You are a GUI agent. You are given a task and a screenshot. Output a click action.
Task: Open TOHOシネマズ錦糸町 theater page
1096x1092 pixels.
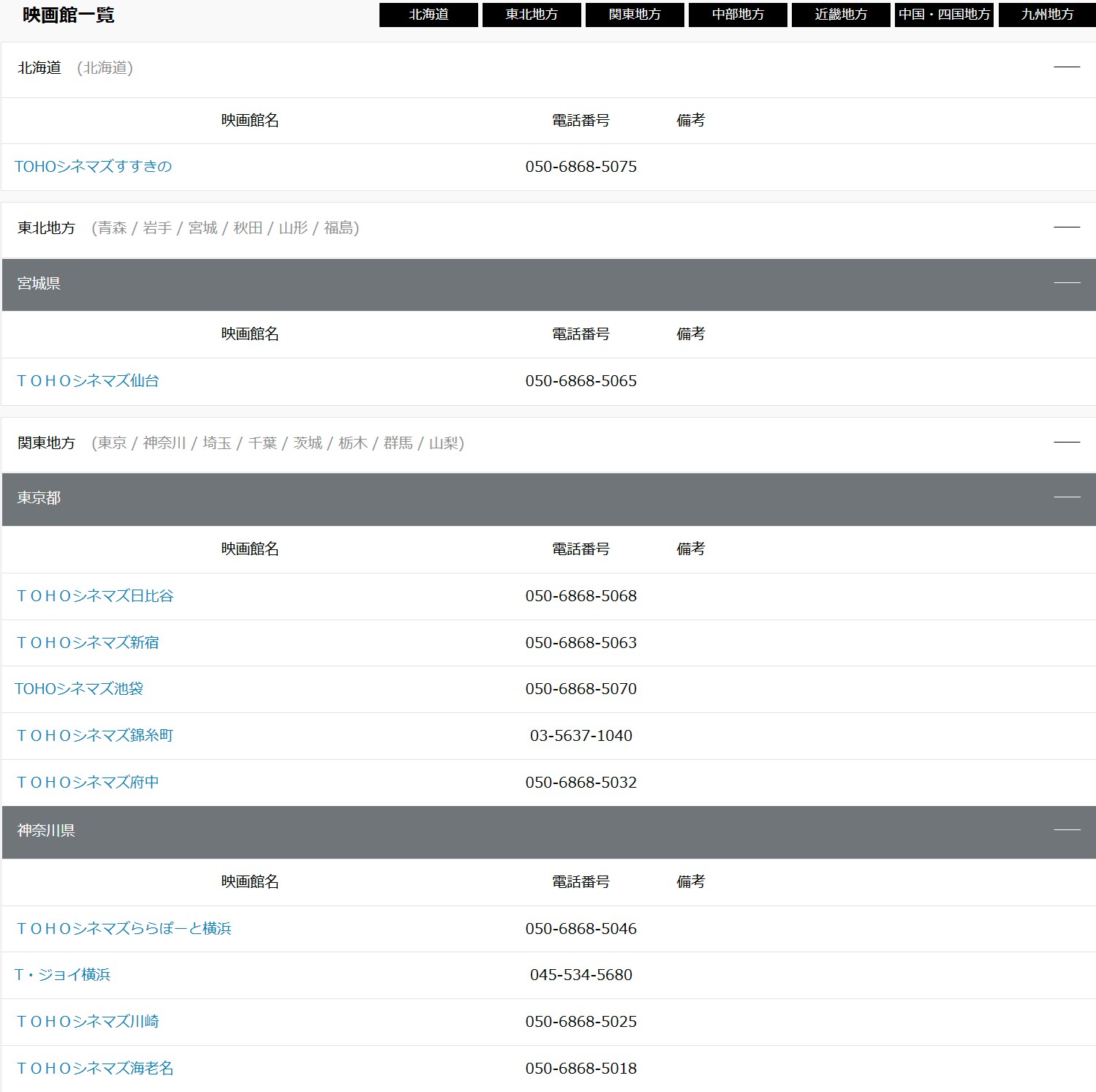pyautogui.click(x=95, y=736)
